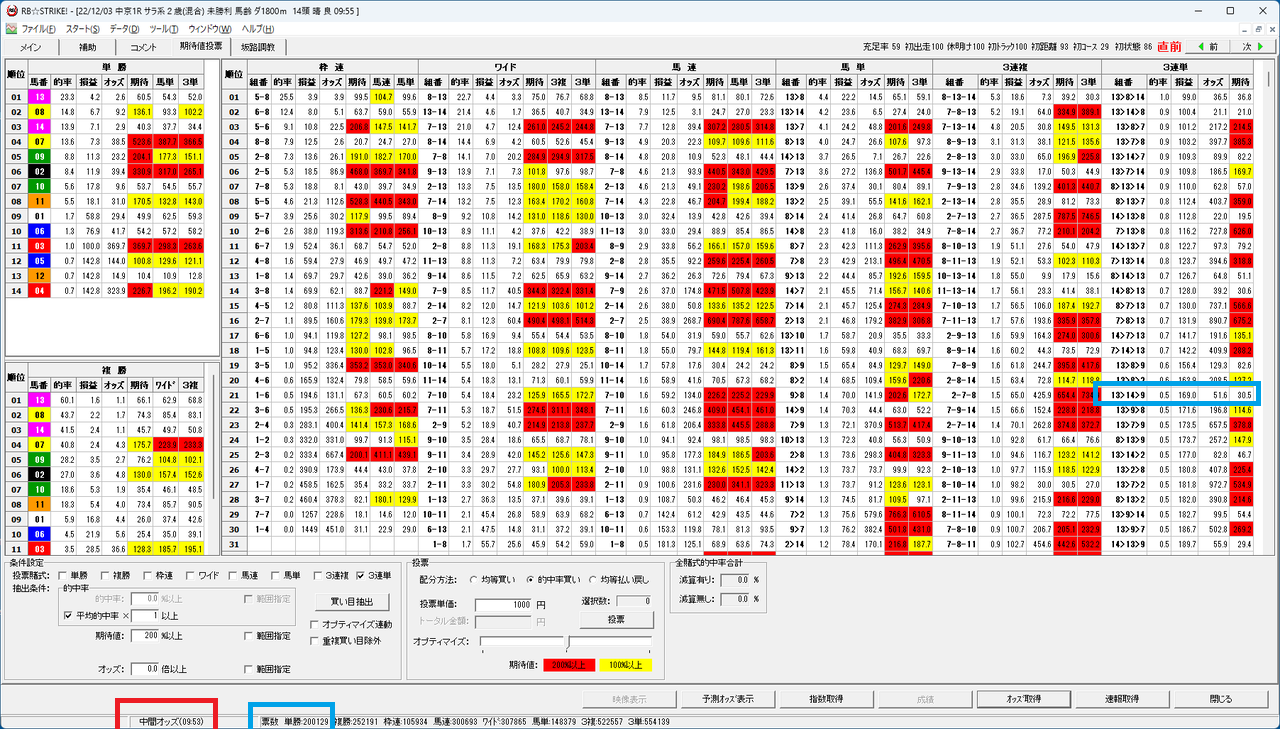1280x729 pixels.
Task: Click the 期待値 threshold input field
Action: tap(144, 635)
